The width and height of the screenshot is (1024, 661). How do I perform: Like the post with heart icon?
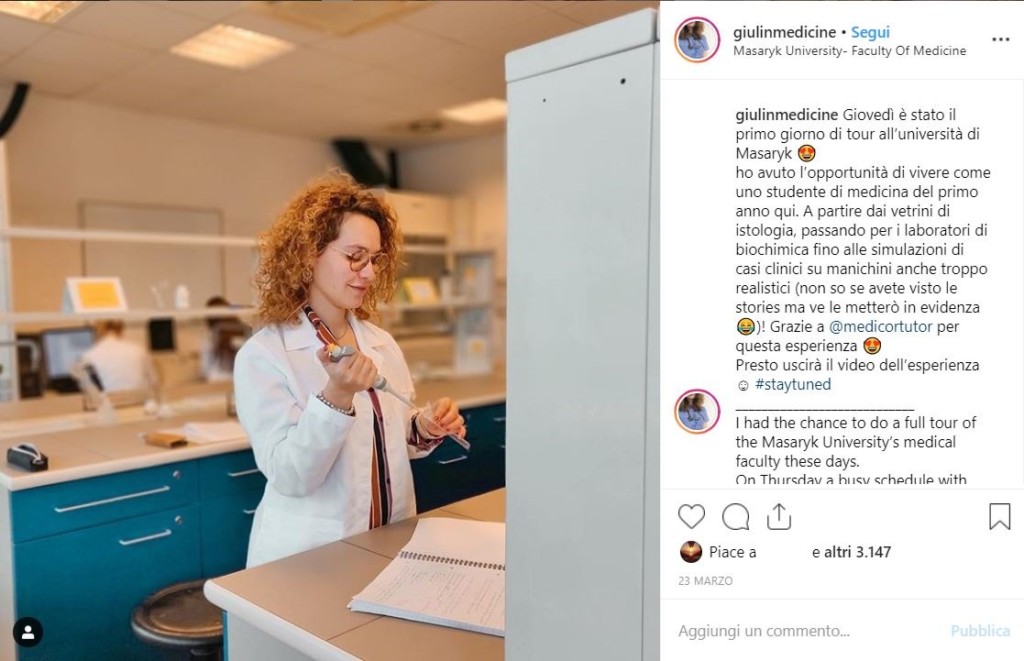point(691,517)
